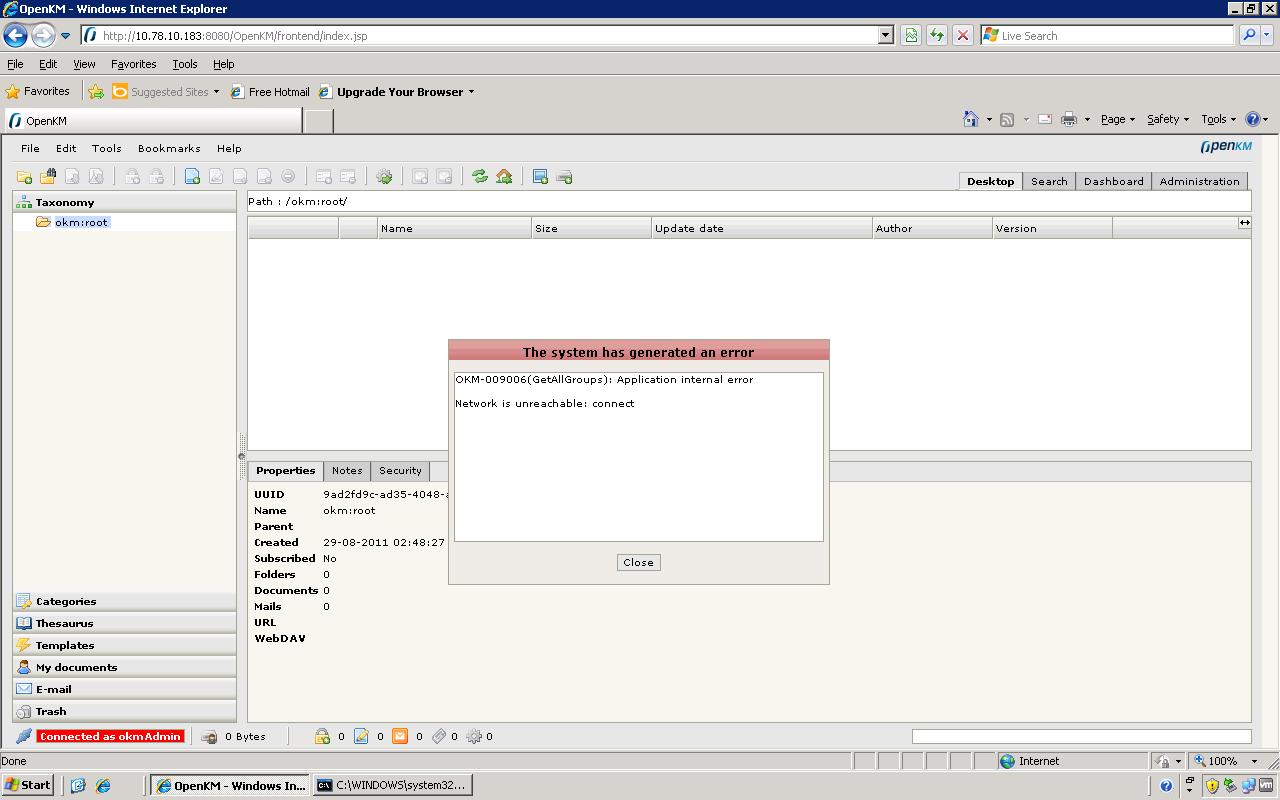Switch to the Administration tab
Screen dimensions: 1280x800
(x=1199, y=181)
